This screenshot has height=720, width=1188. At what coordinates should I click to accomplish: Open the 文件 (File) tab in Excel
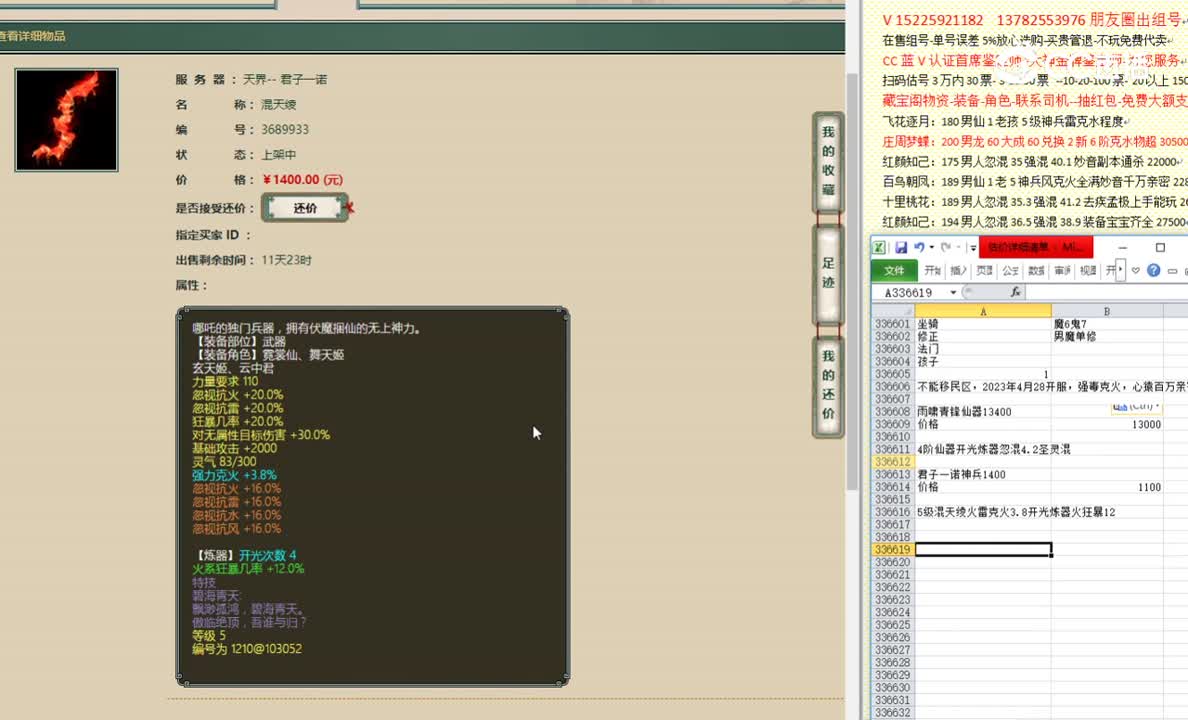point(894,271)
